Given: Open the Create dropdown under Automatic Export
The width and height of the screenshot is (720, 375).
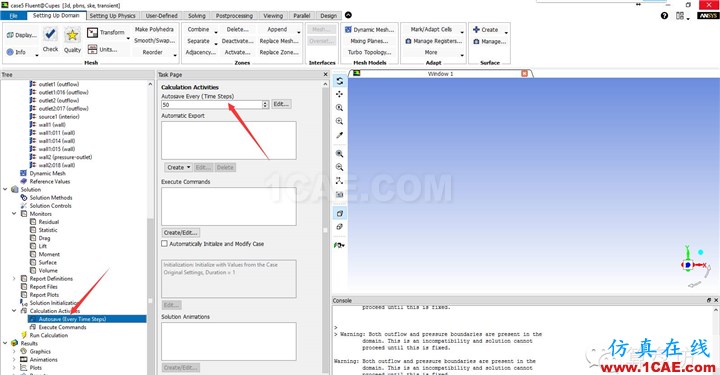Looking at the screenshot, I should click(x=178, y=168).
